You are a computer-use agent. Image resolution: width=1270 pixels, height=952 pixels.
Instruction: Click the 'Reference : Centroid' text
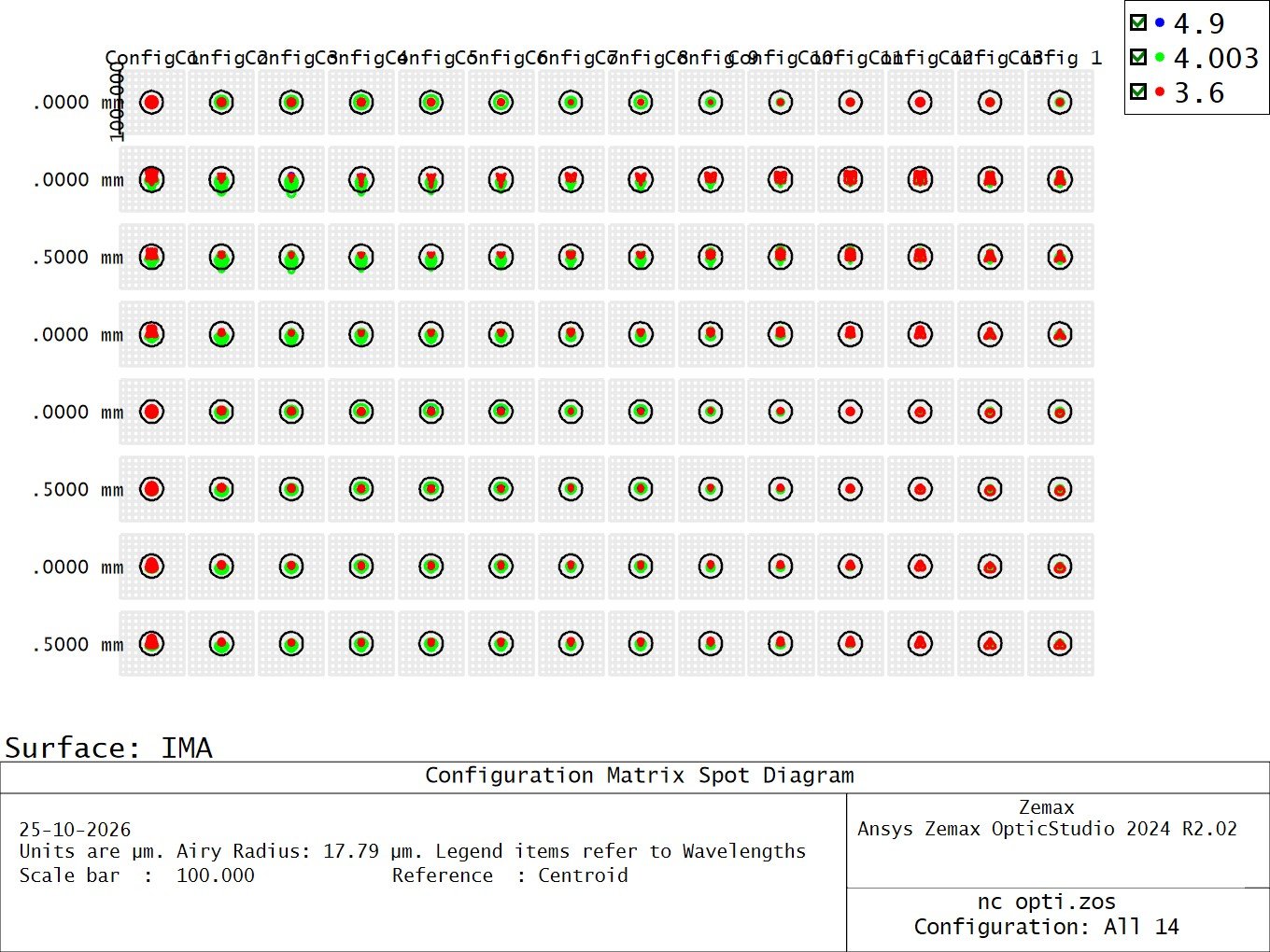tap(510, 875)
